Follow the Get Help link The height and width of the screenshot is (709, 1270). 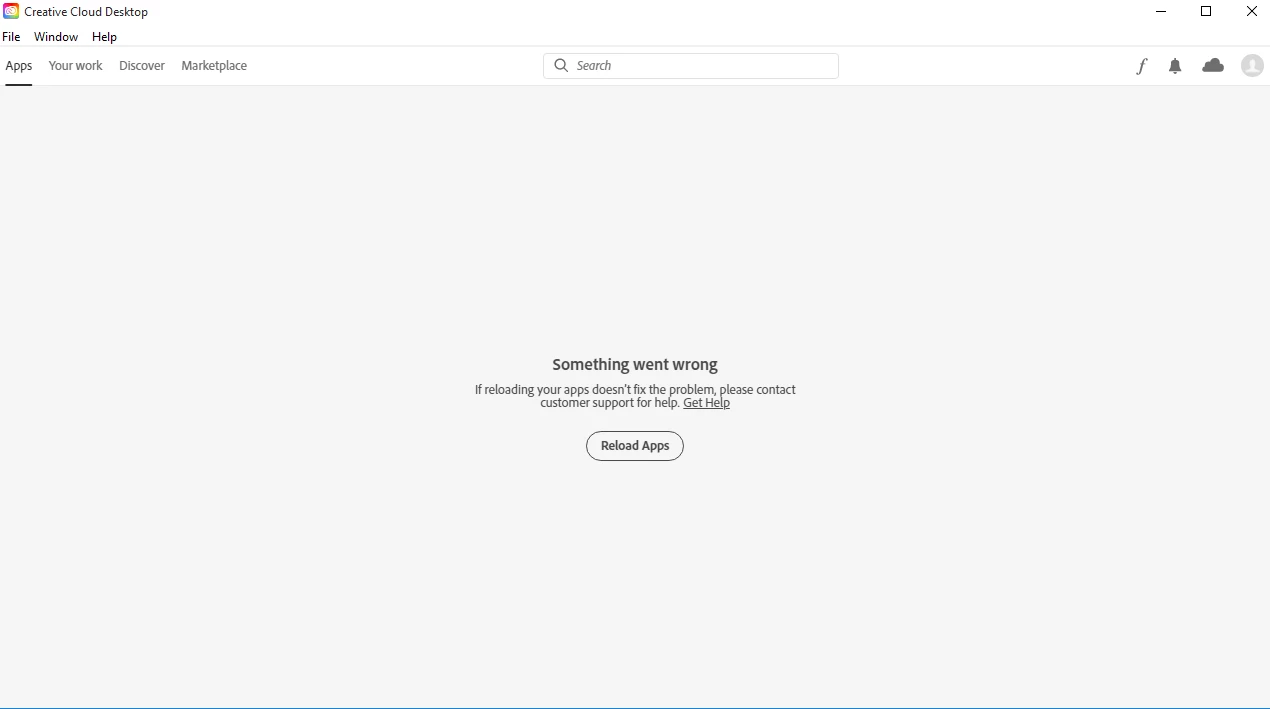(x=706, y=403)
